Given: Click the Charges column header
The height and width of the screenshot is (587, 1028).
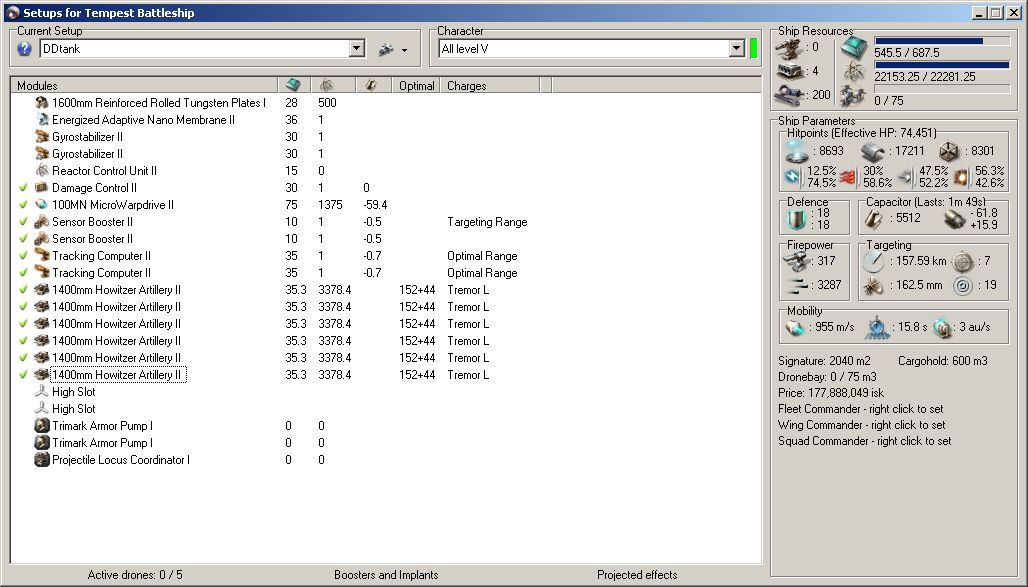Looking at the screenshot, I should point(490,85).
